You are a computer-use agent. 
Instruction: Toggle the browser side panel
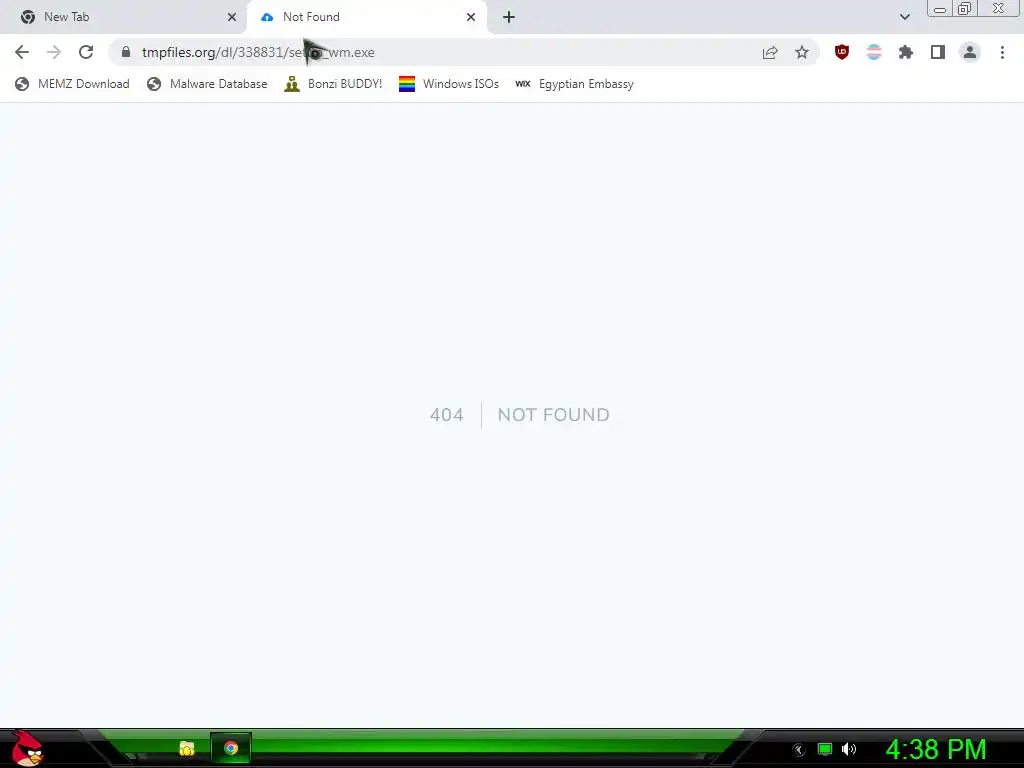[x=938, y=52]
